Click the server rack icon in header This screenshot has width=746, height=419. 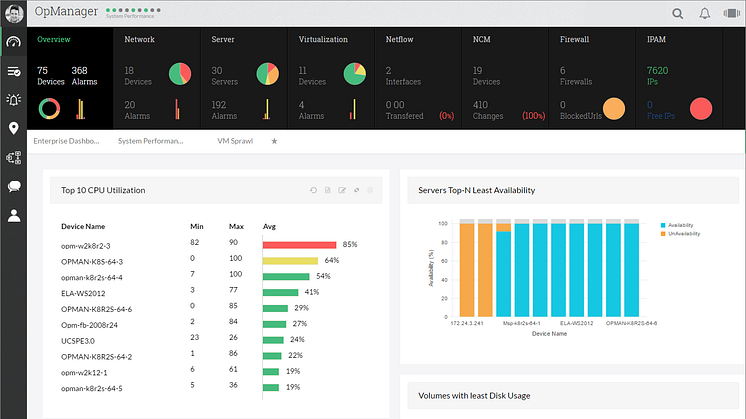(731, 13)
